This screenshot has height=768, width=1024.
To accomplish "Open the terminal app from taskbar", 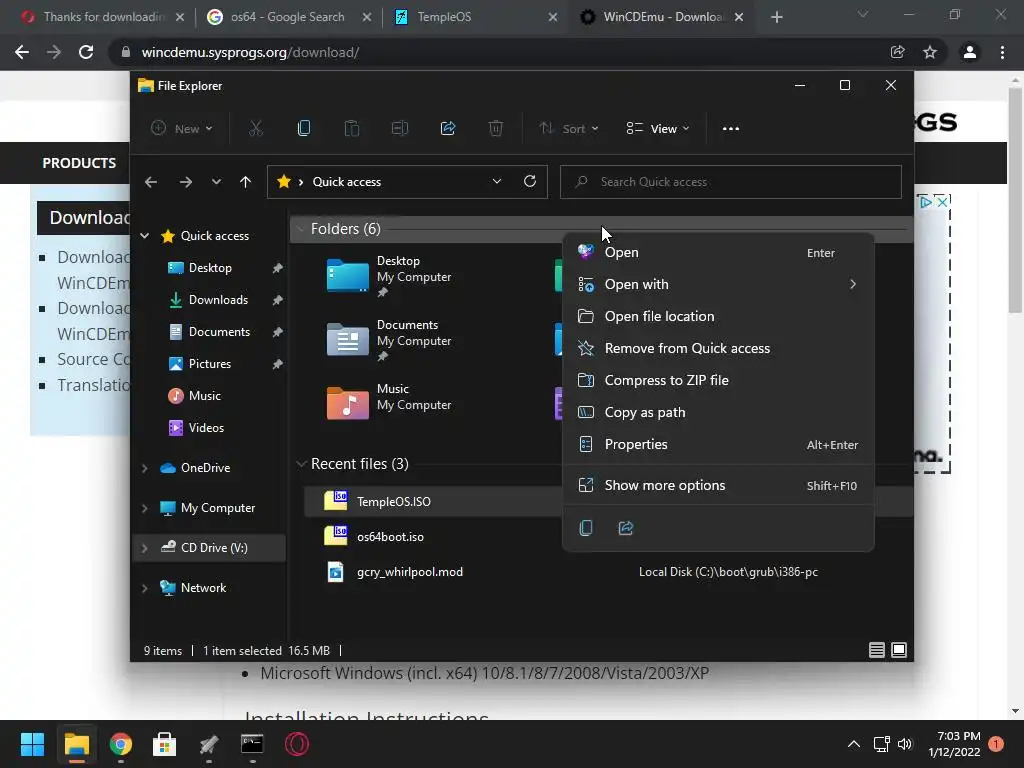I will click(x=252, y=744).
